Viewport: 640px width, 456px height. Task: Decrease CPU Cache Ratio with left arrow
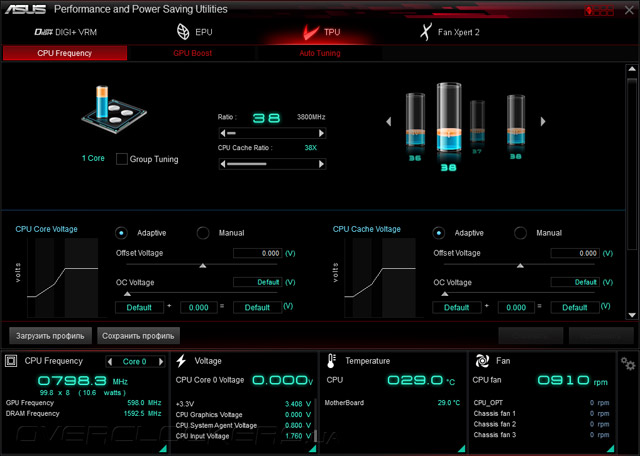click(223, 164)
